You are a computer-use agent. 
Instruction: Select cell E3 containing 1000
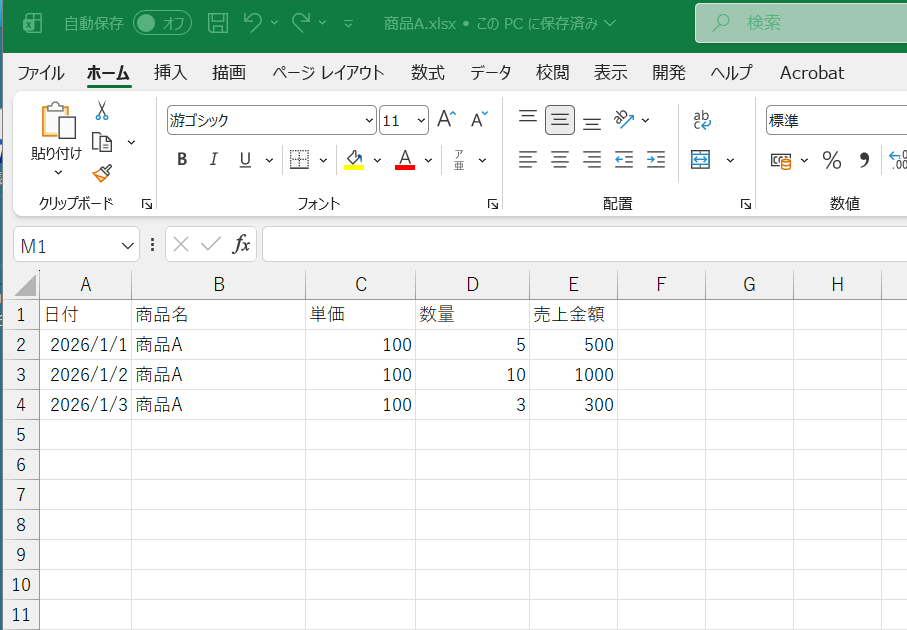tap(573, 375)
